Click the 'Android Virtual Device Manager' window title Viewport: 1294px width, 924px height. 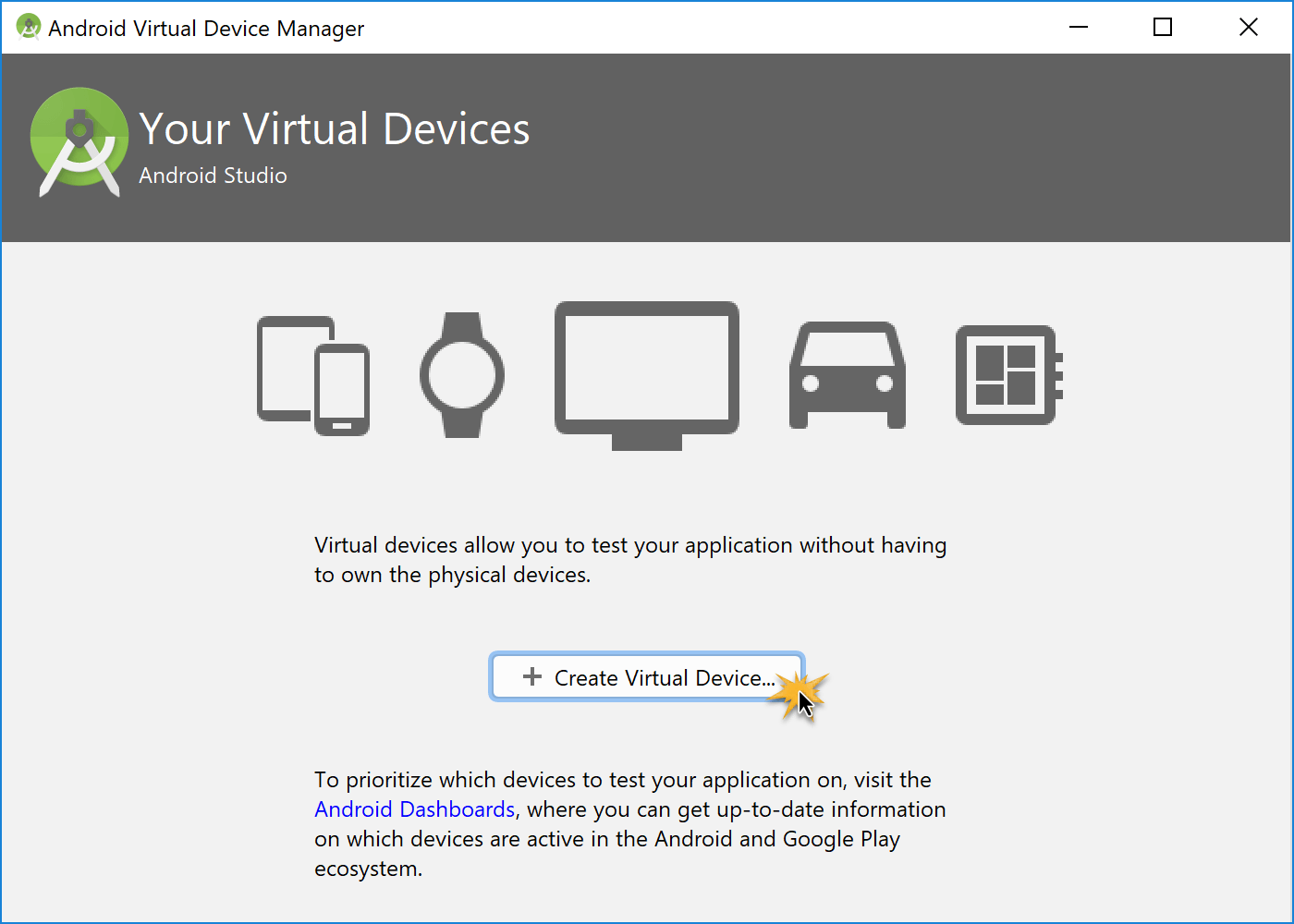pyautogui.click(x=206, y=29)
